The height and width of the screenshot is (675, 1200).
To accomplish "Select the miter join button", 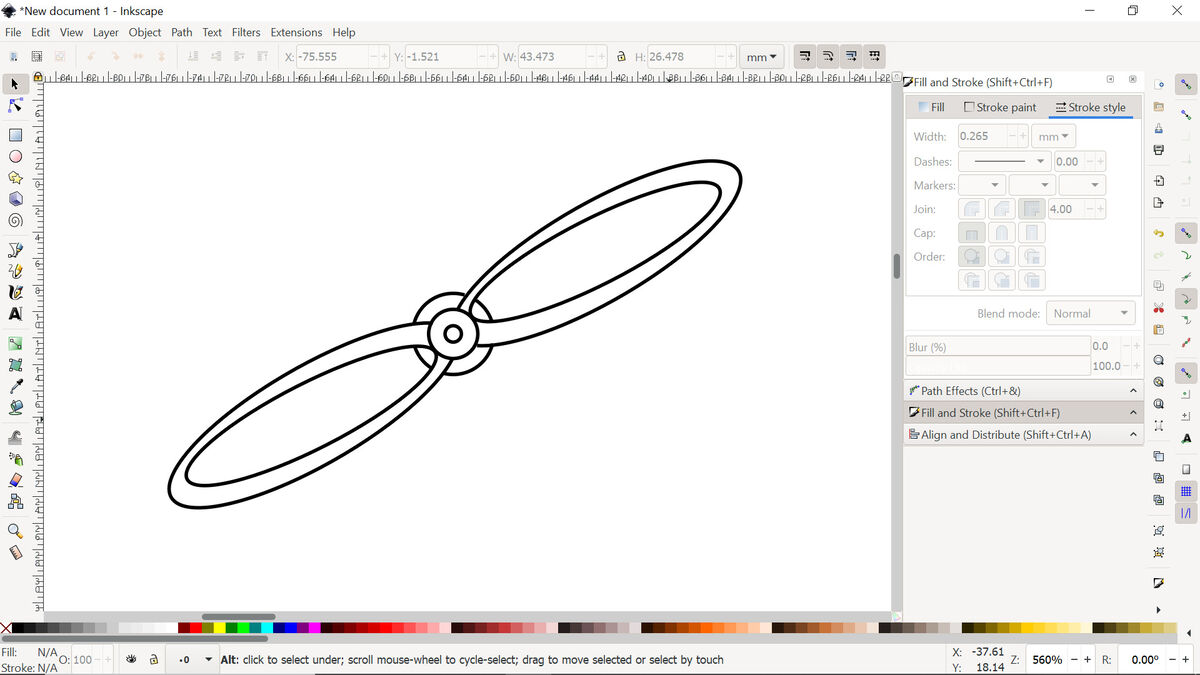I will [1033, 209].
